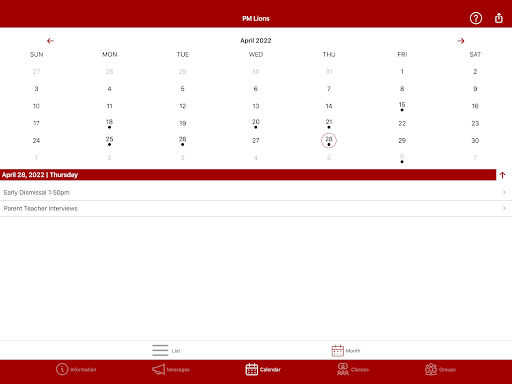Image resolution: width=512 pixels, height=384 pixels.
Task: Select April 24 in calendar
Action: click(36, 140)
